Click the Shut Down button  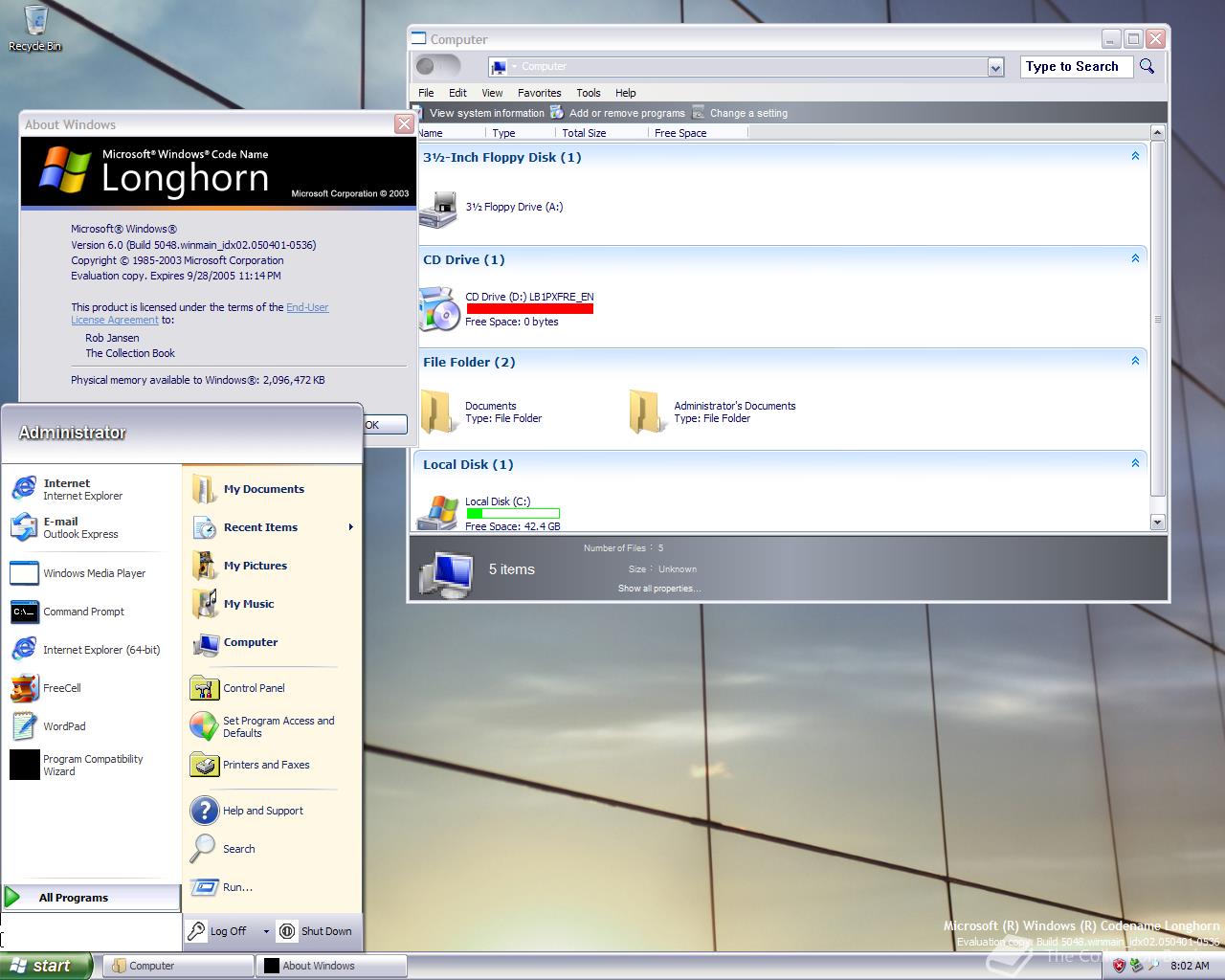316,931
